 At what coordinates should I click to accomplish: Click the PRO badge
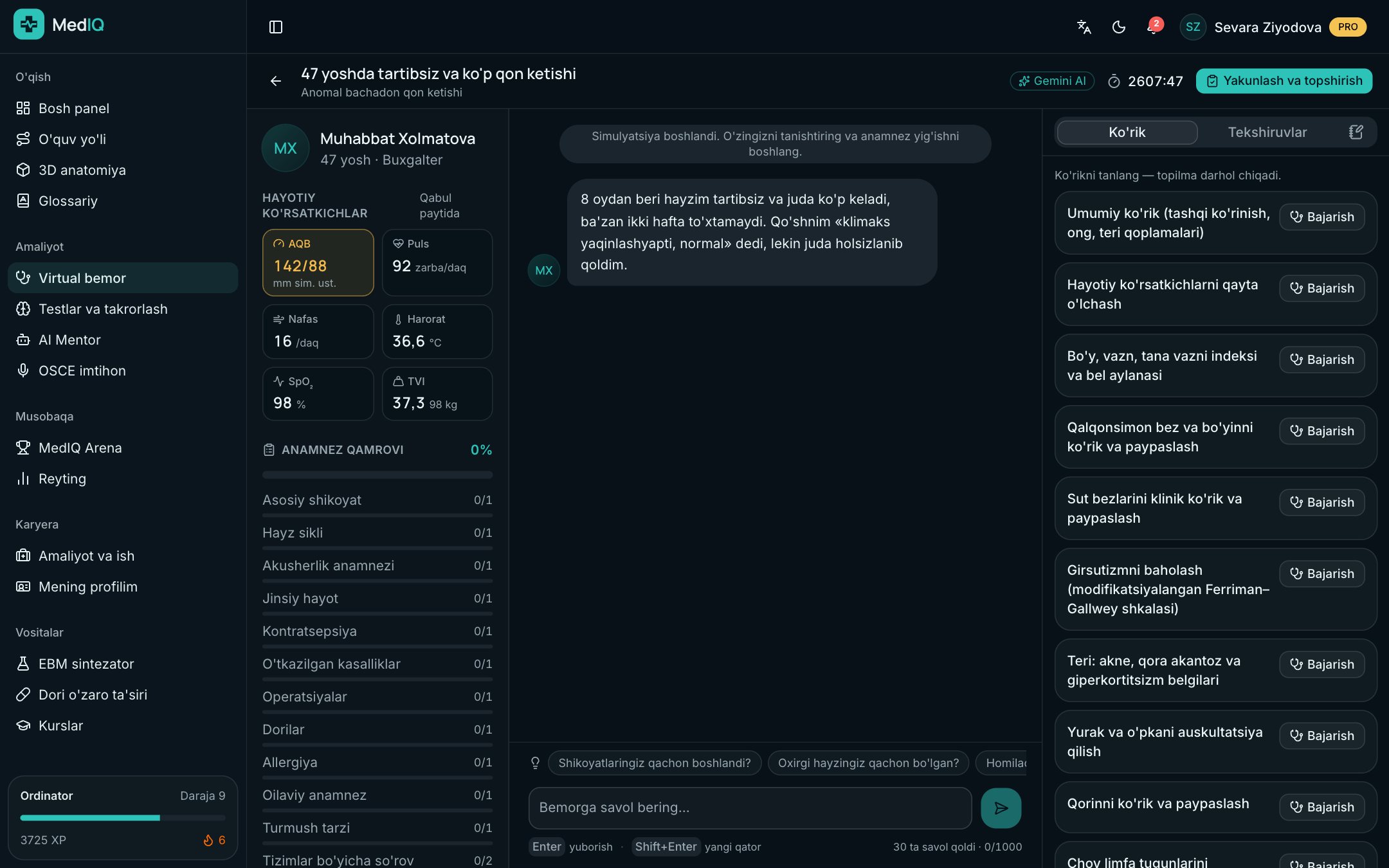point(1348,27)
